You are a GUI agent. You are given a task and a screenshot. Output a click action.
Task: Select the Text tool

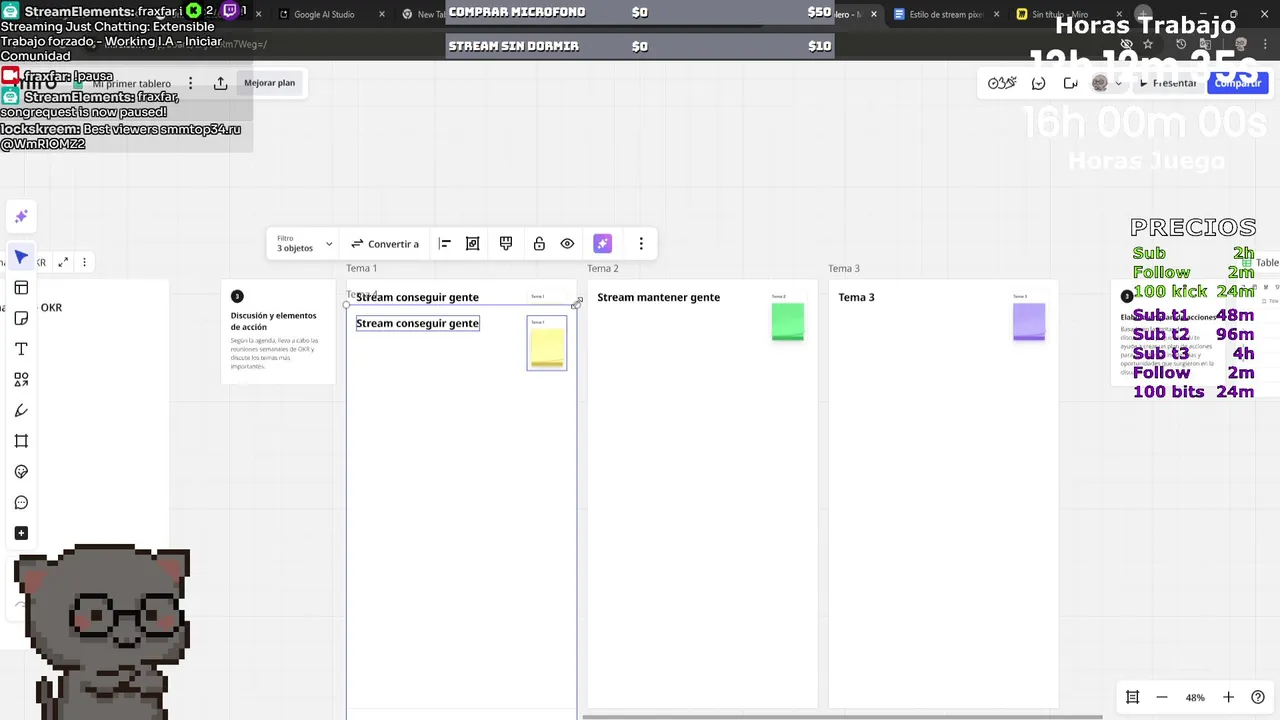click(x=21, y=349)
